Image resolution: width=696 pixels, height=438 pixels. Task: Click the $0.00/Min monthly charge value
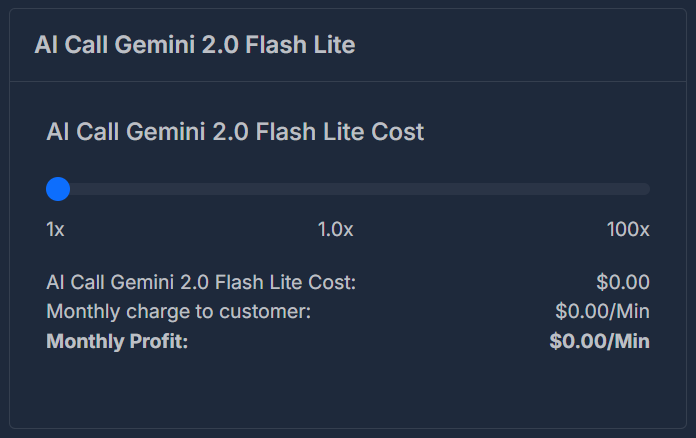(x=602, y=312)
